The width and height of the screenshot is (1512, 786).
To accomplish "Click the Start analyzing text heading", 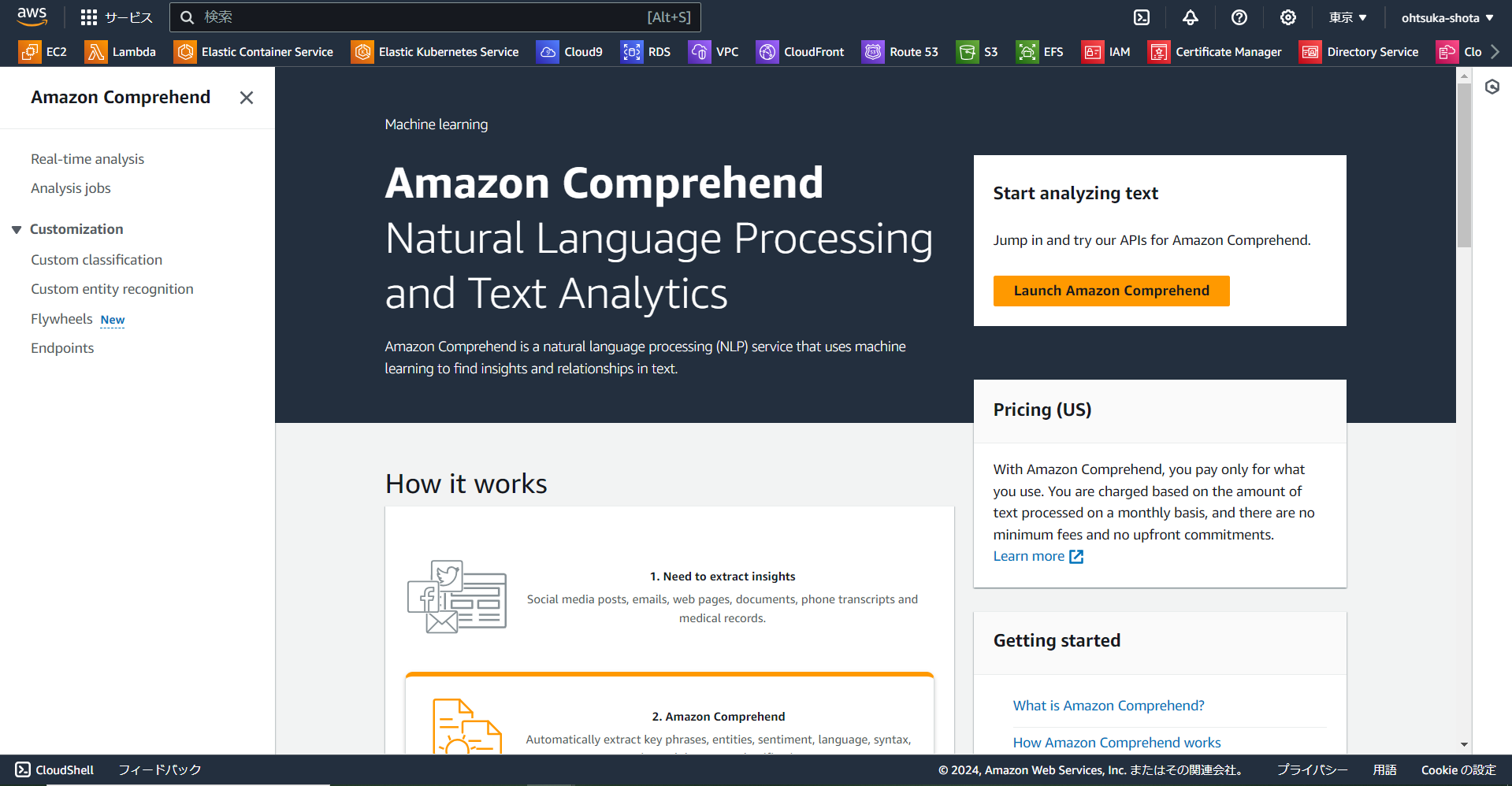I will (x=1075, y=193).
